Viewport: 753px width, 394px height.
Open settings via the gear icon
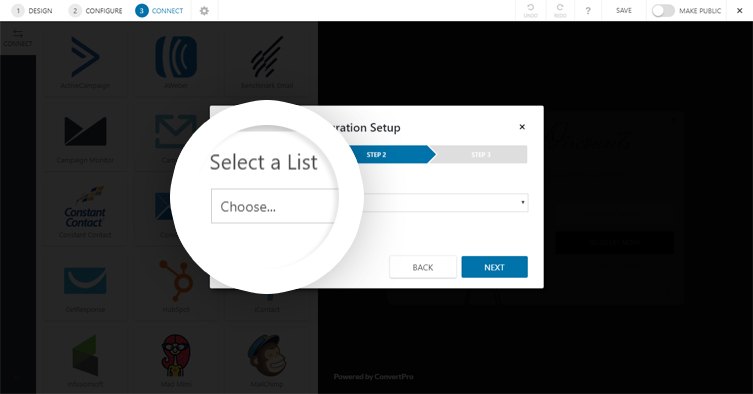pyautogui.click(x=204, y=11)
